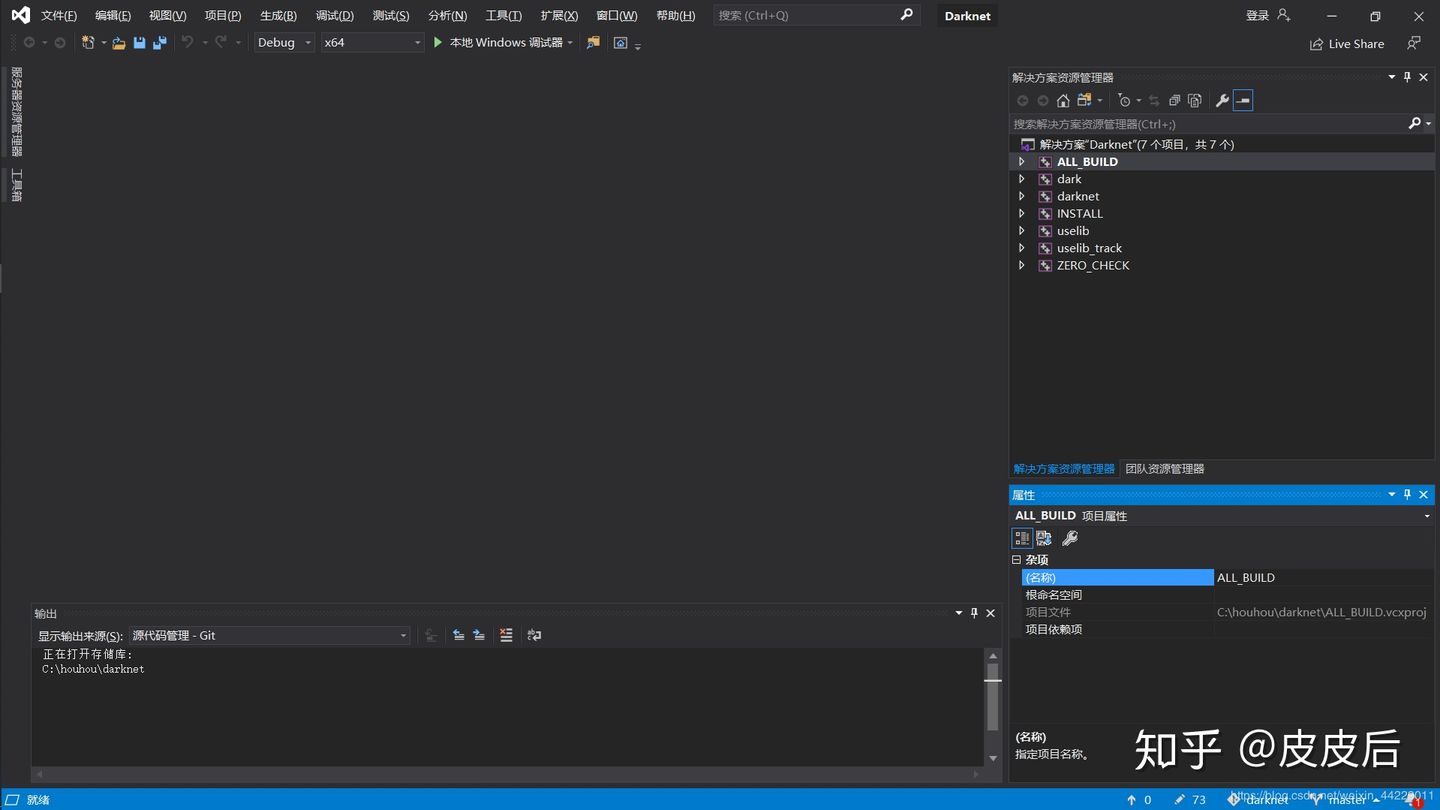Toggle Preview Selected Items in Solution Explorer
The image size is (1440, 810).
(x=1243, y=100)
